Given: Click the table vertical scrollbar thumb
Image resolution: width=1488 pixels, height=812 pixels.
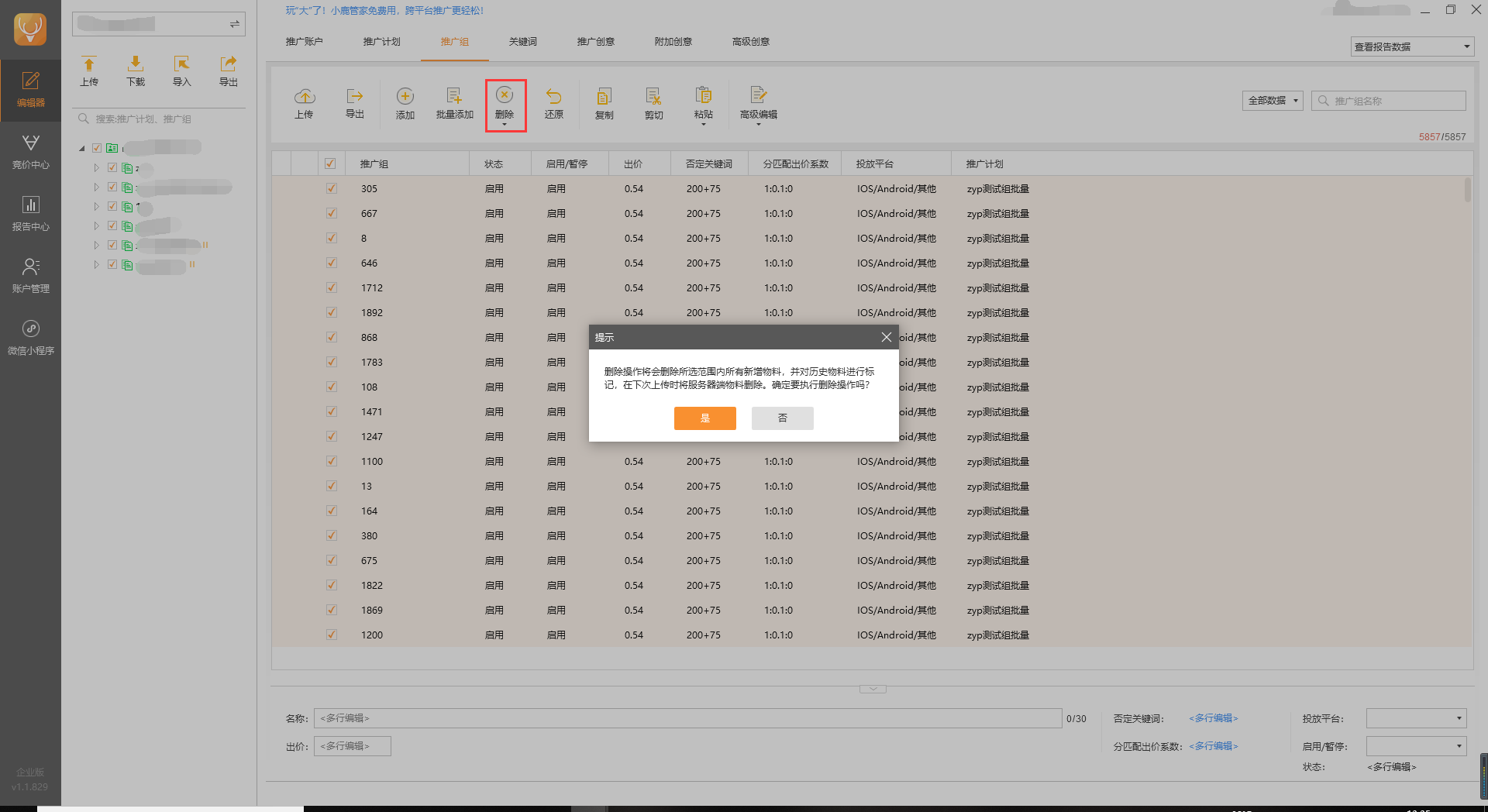Looking at the screenshot, I should 1467,190.
